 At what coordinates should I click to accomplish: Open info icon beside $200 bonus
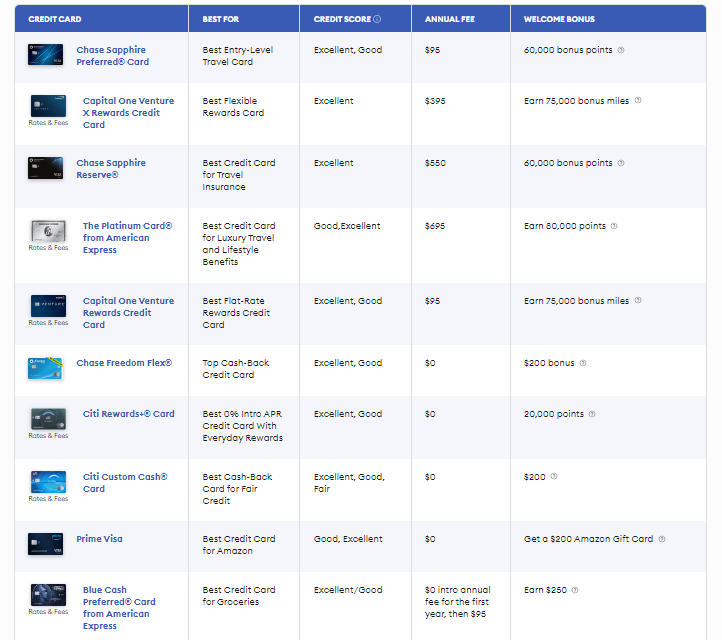[x=583, y=363]
